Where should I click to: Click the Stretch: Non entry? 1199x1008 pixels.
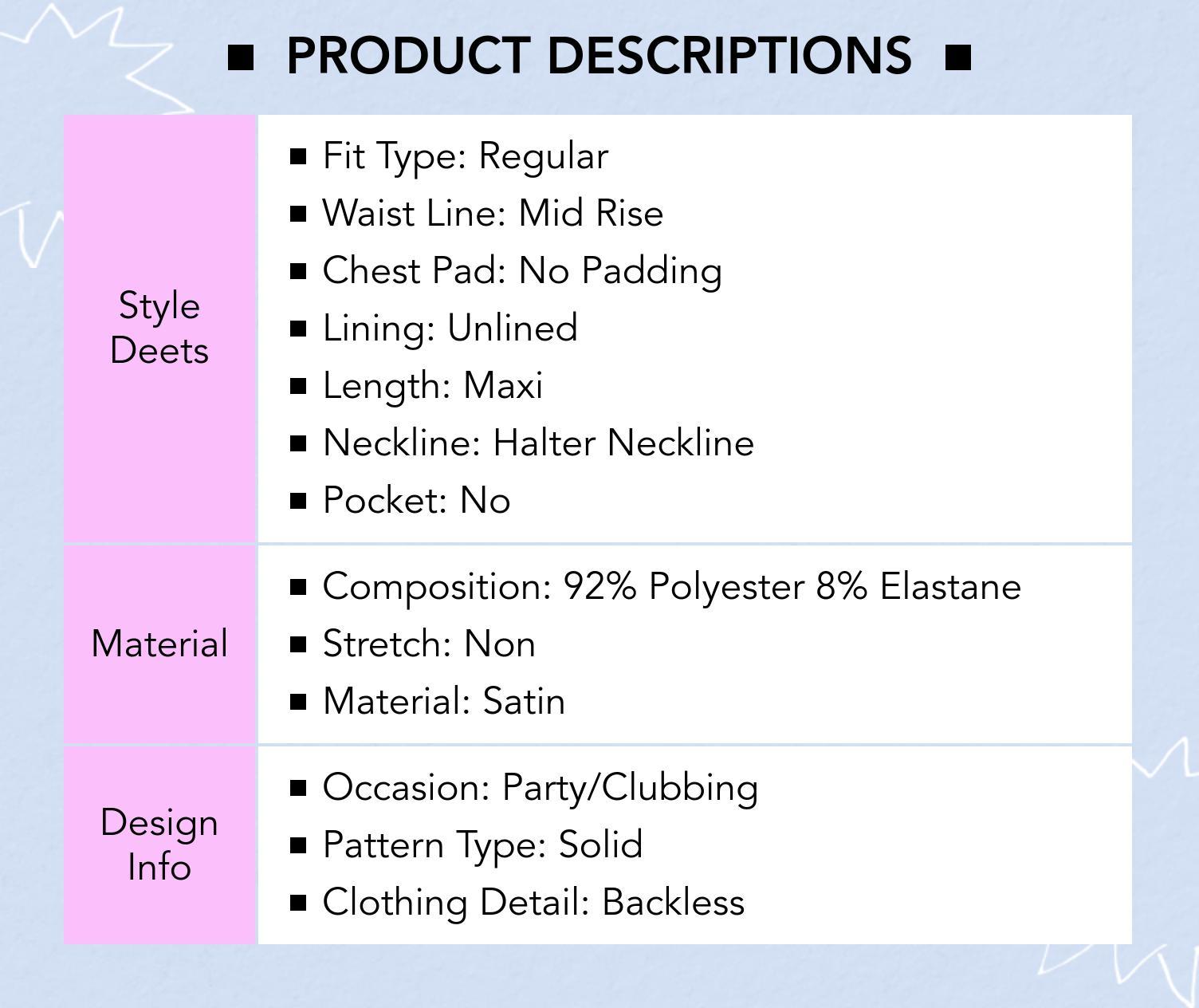click(x=429, y=644)
